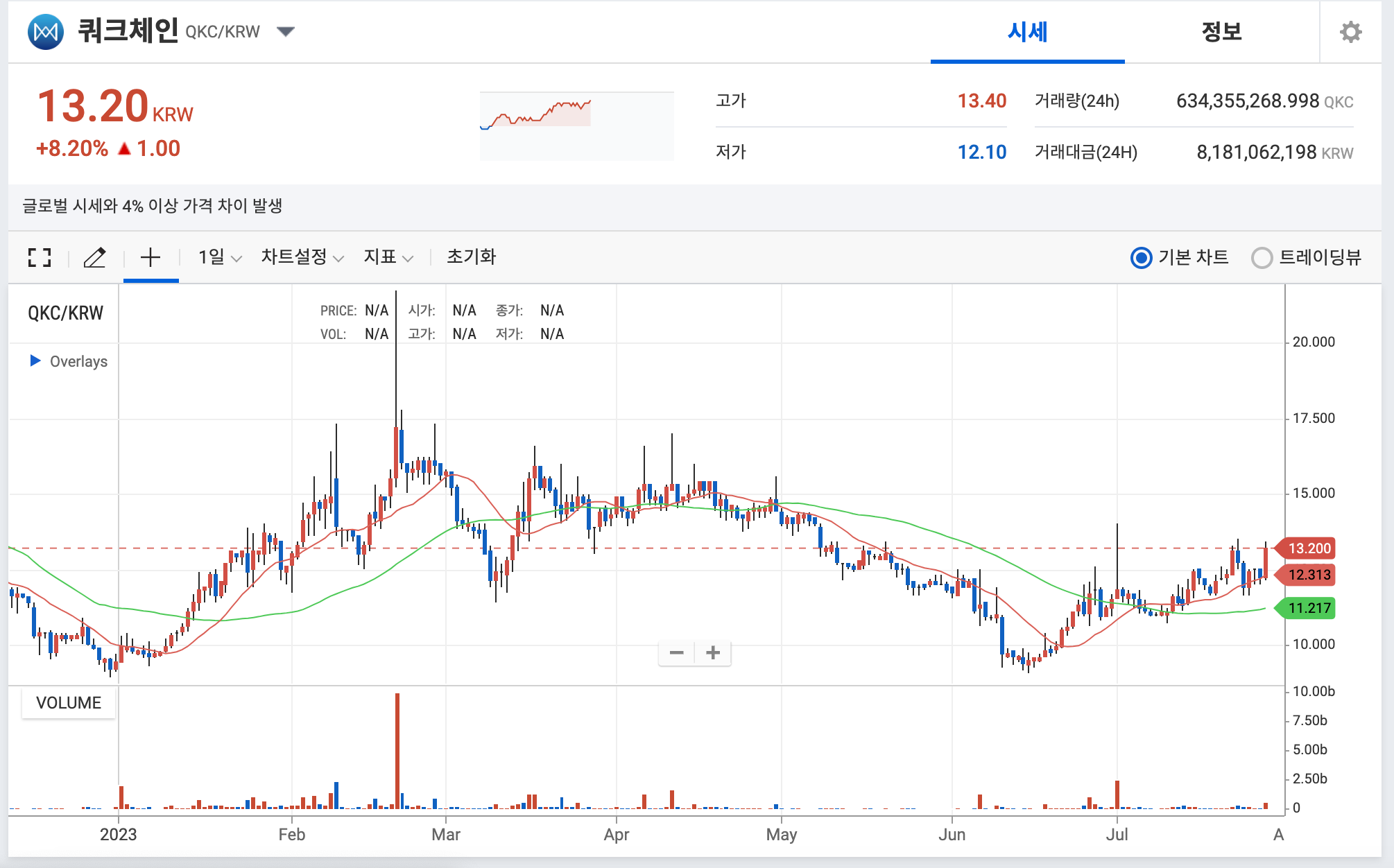This screenshot has height=868, width=1394.
Task: Open the 차트설정 dropdown
Action: click(302, 257)
